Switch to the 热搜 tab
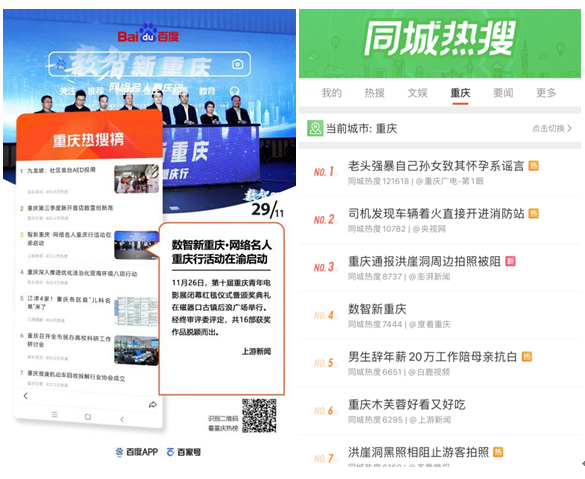 click(x=374, y=93)
